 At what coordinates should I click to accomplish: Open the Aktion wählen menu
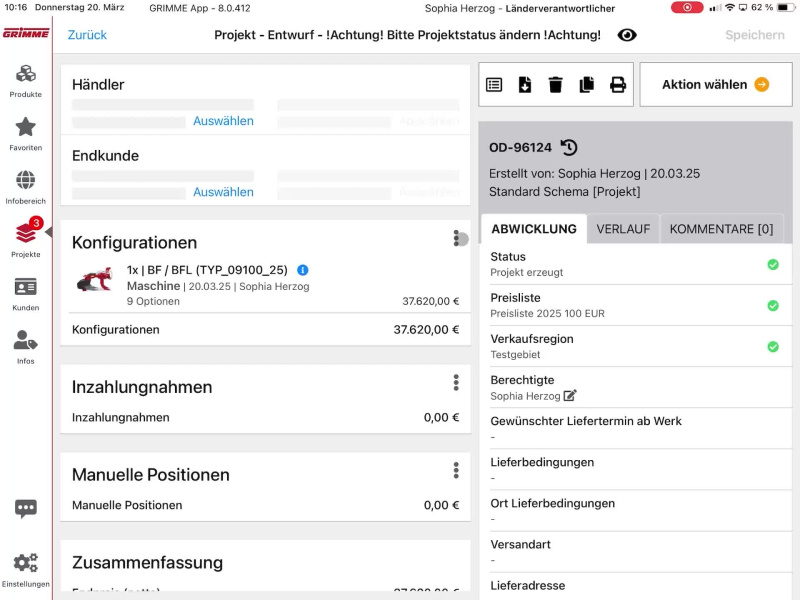tap(716, 85)
